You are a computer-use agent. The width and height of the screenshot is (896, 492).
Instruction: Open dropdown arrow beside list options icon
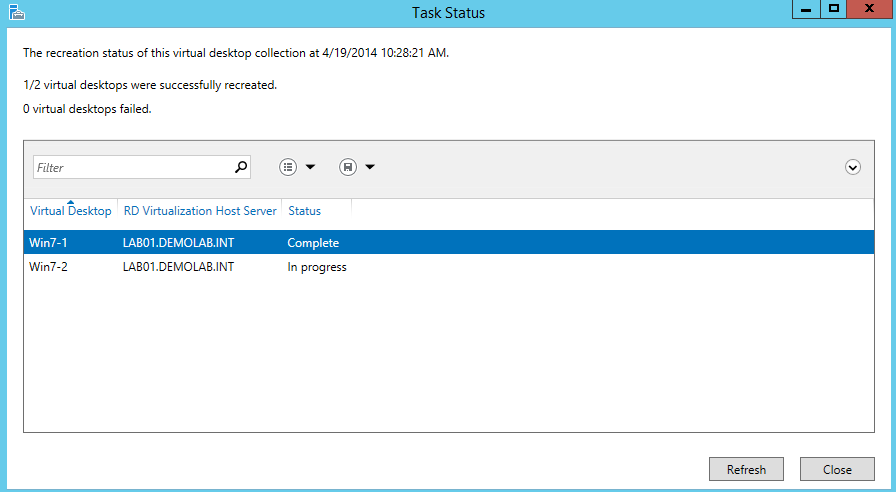(x=310, y=167)
